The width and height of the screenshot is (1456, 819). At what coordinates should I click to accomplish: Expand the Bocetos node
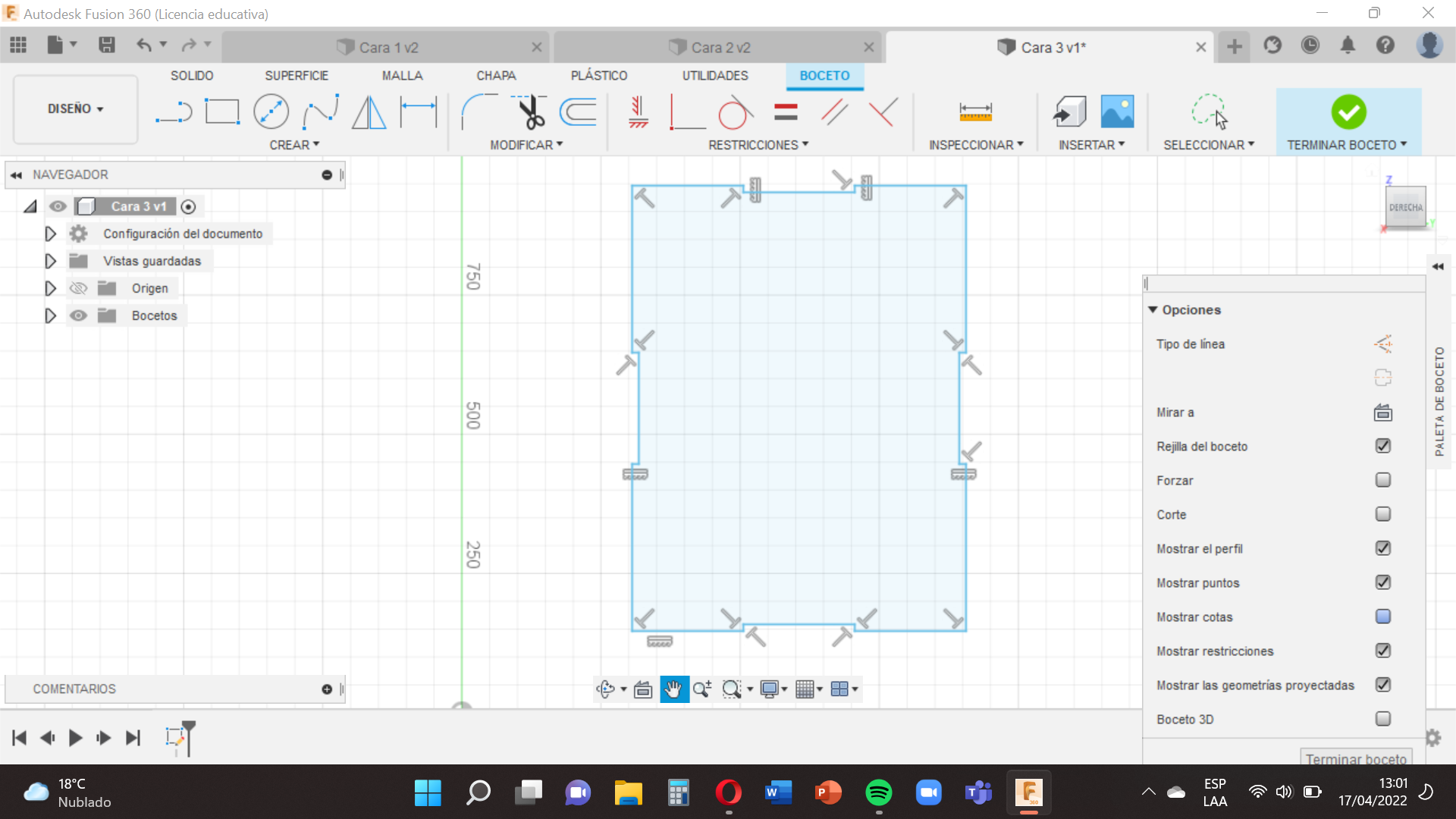coord(50,315)
